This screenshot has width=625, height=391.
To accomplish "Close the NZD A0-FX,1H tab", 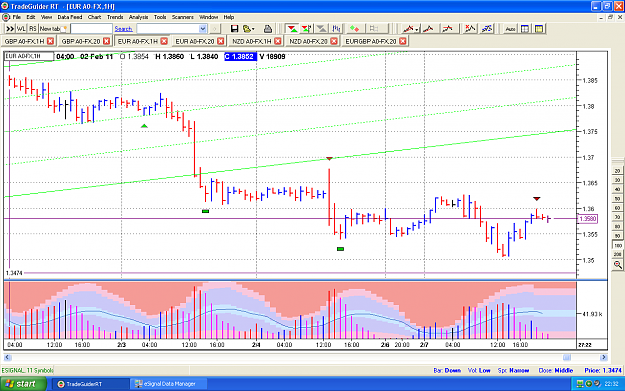I will 278,41.
